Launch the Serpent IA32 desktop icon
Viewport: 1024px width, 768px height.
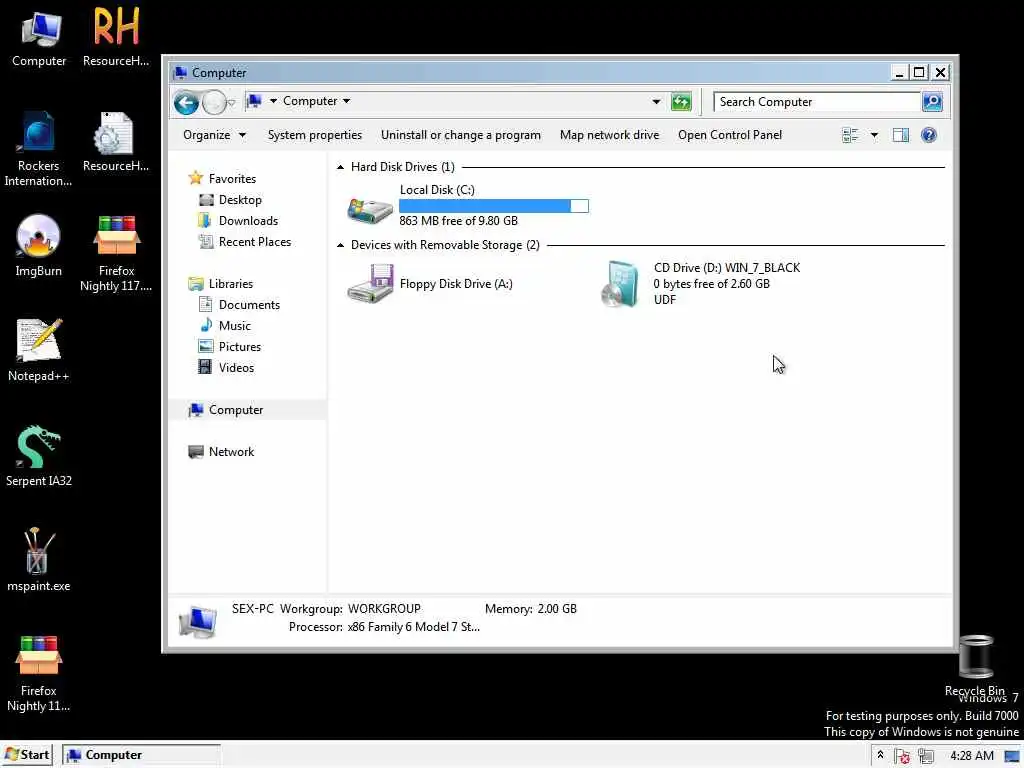click(39, 455)
